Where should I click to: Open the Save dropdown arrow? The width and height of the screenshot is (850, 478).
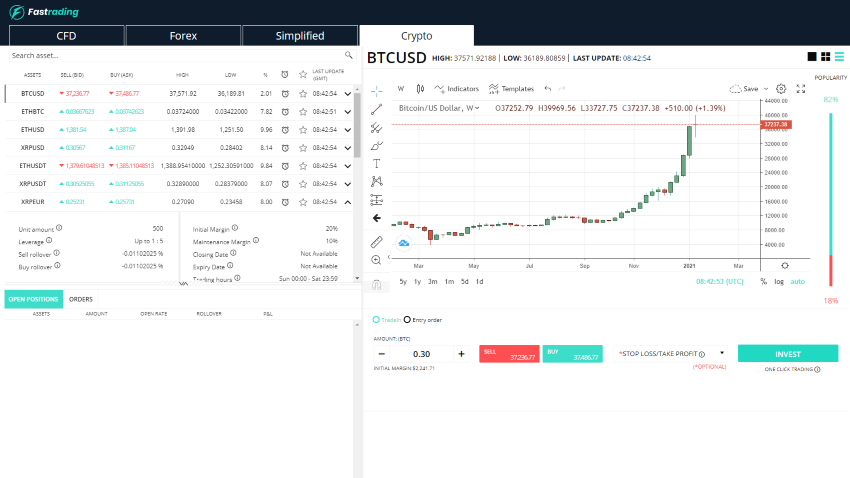(766, 89)
